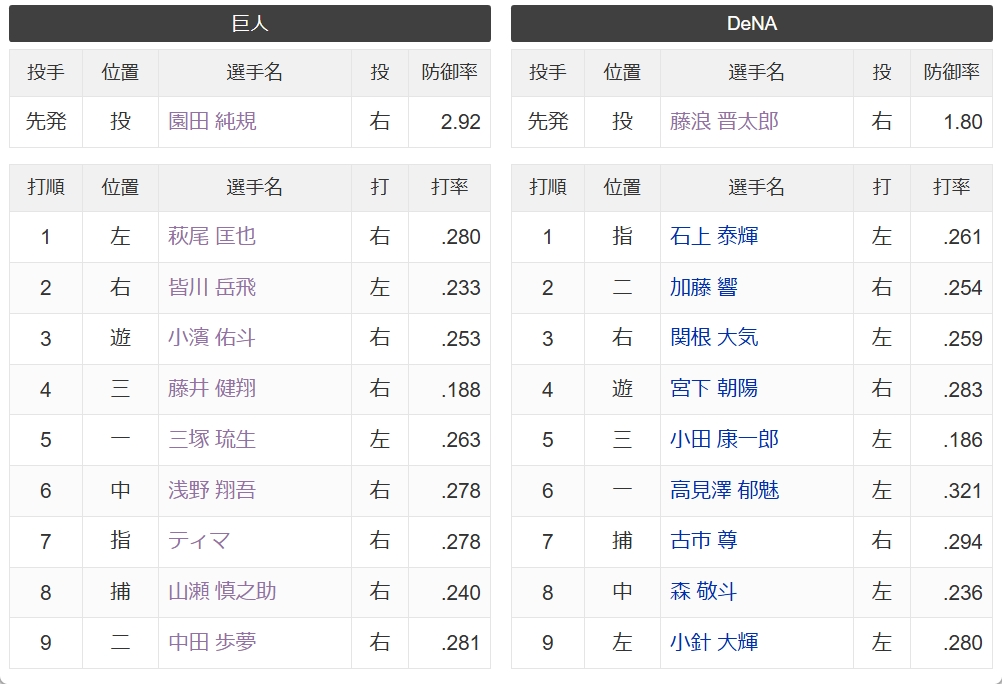Open 石上 泰輝 player page

(x=714, y=237)
